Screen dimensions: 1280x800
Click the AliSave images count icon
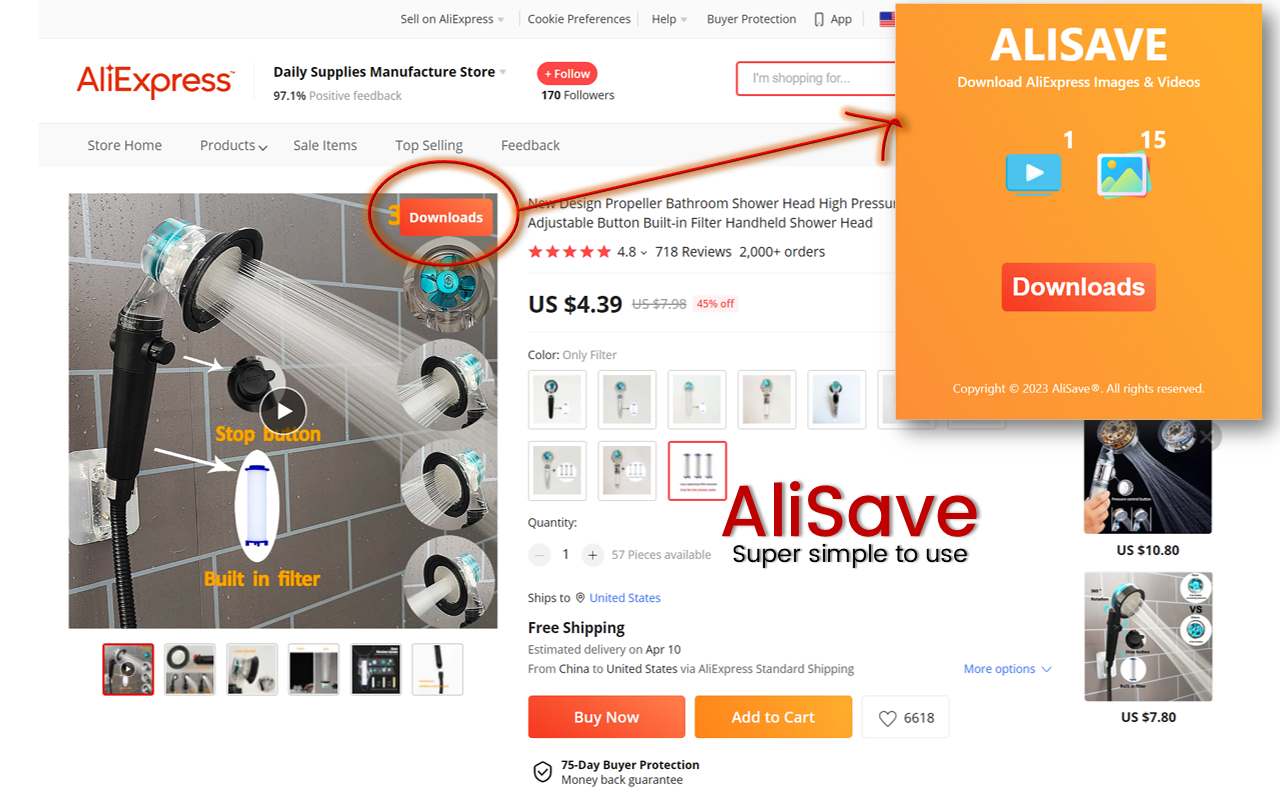[1123, 175]
